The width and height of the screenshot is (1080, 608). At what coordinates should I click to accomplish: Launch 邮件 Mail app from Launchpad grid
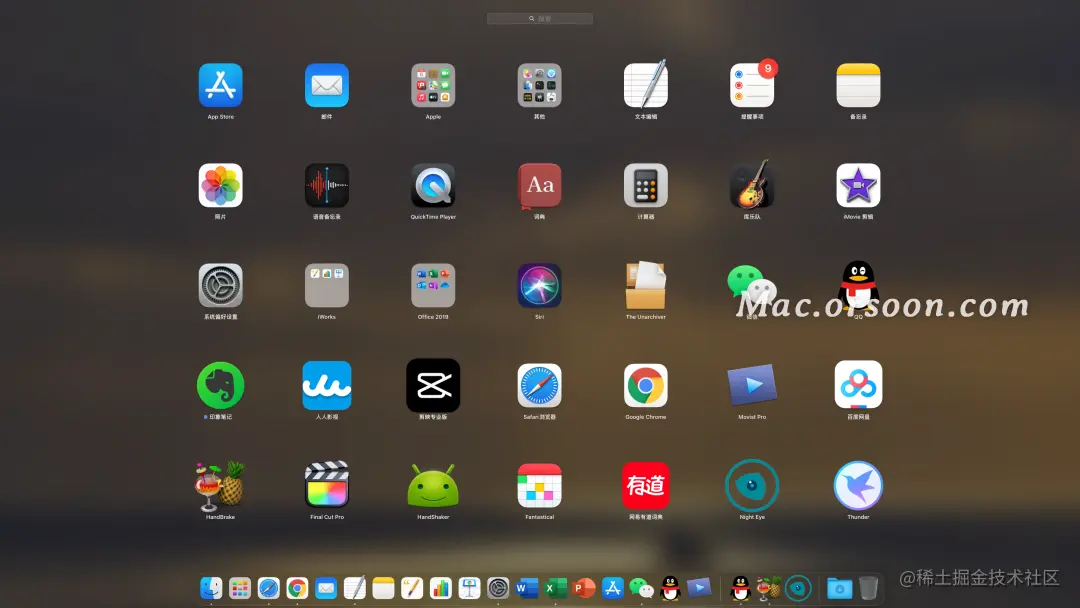(326, 85)
